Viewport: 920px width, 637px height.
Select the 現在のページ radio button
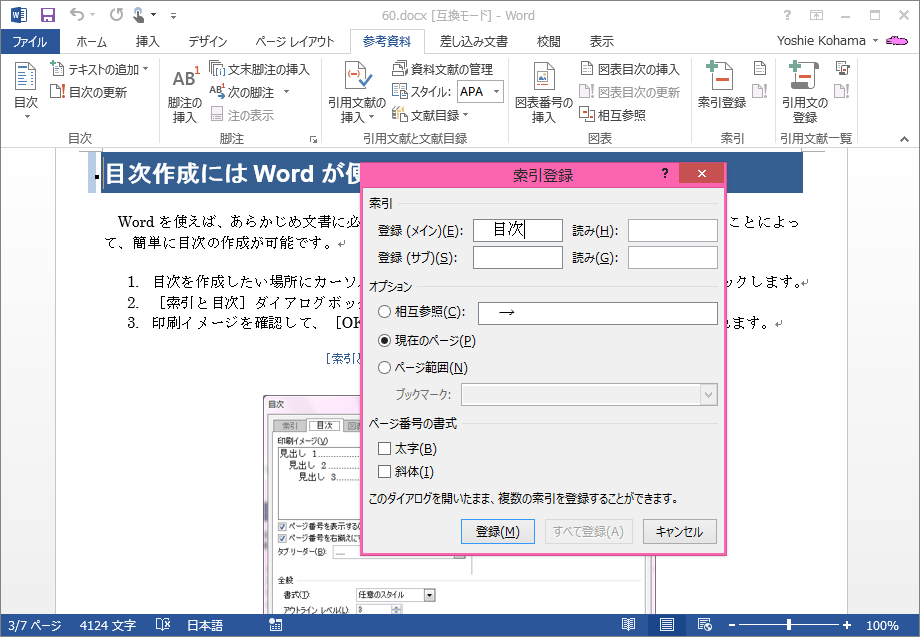point(384,340)
